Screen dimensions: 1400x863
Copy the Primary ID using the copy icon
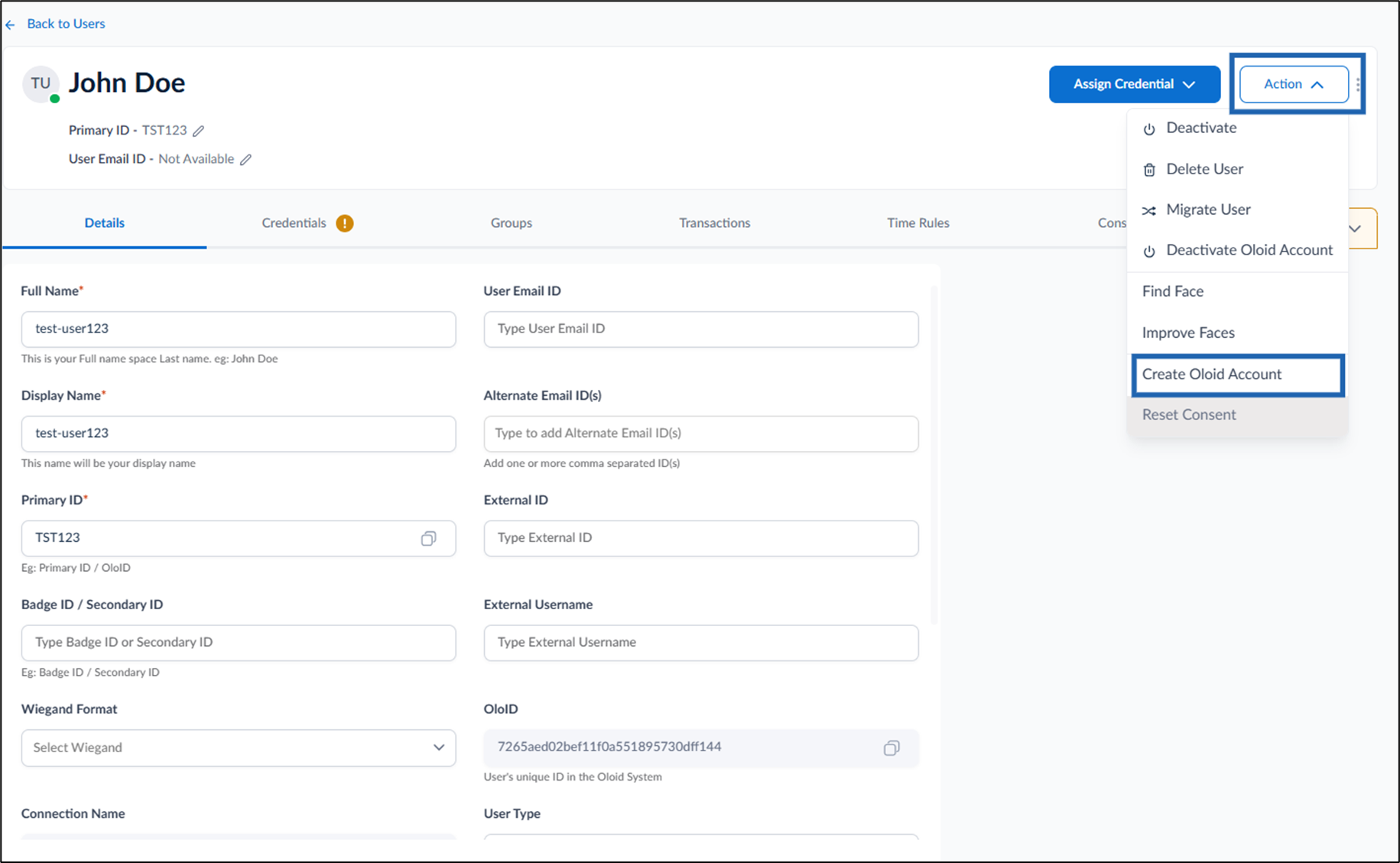(428, 538)
